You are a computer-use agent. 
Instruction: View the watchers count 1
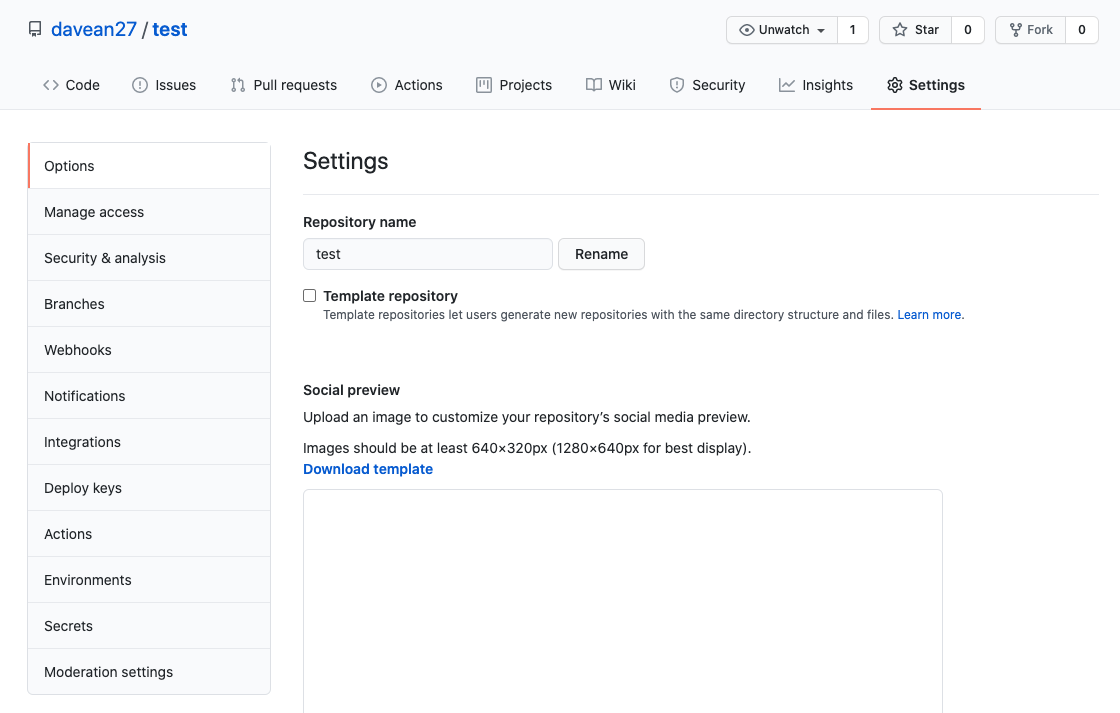click(x=853, y=30)
